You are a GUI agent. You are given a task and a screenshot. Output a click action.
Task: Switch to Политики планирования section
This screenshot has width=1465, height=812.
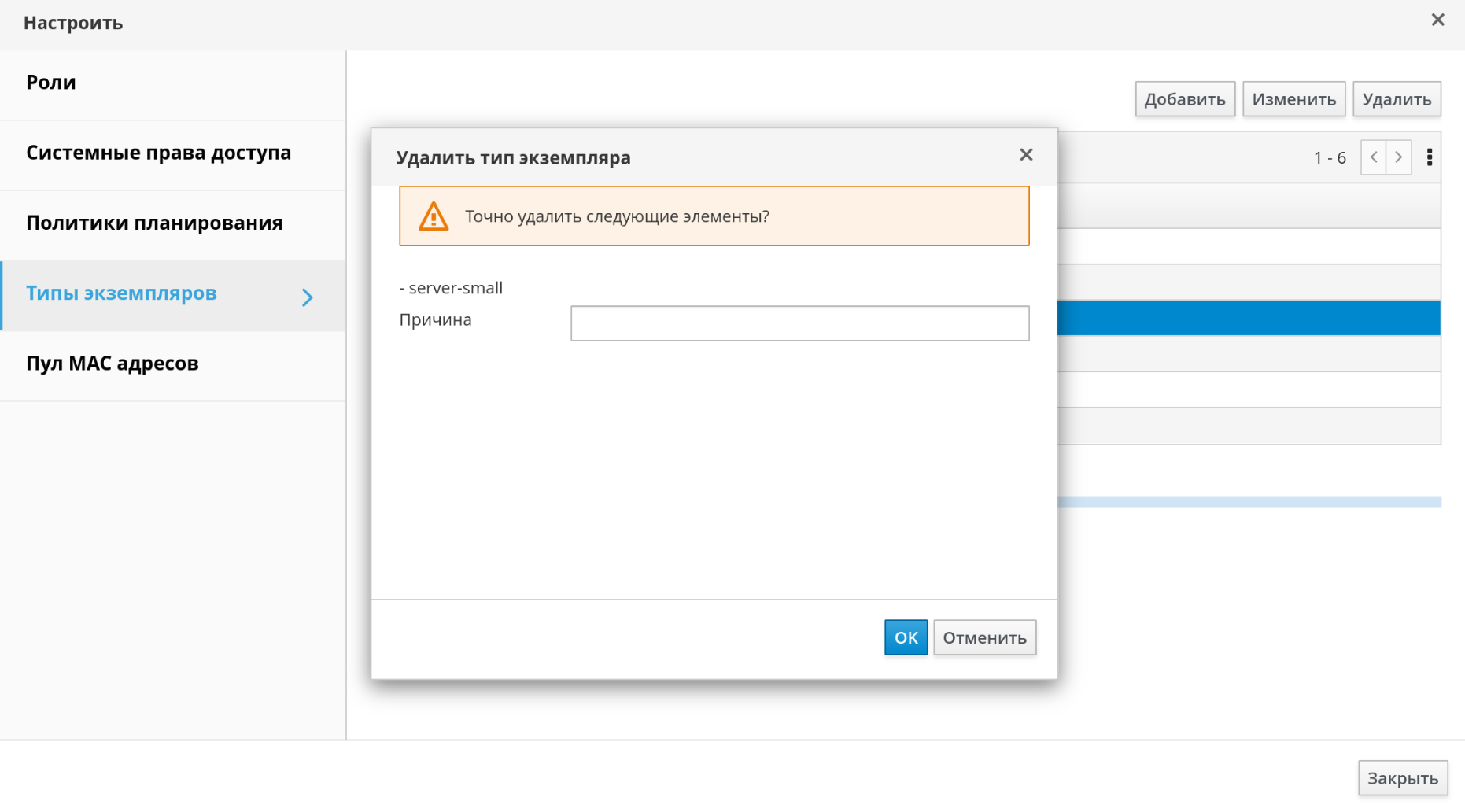[154, 223]
